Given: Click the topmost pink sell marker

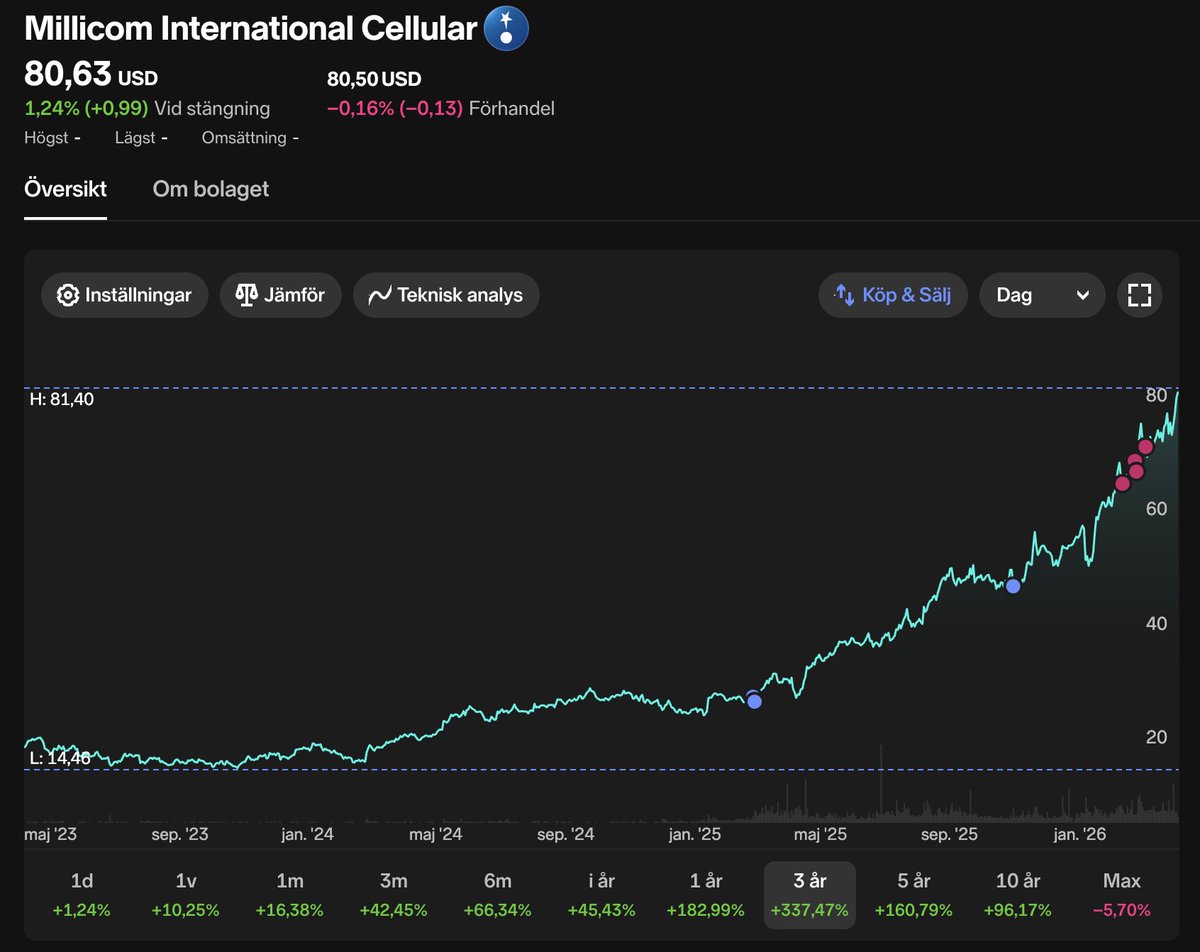Looking at the screenshot, I should [x=1146, y=446].
